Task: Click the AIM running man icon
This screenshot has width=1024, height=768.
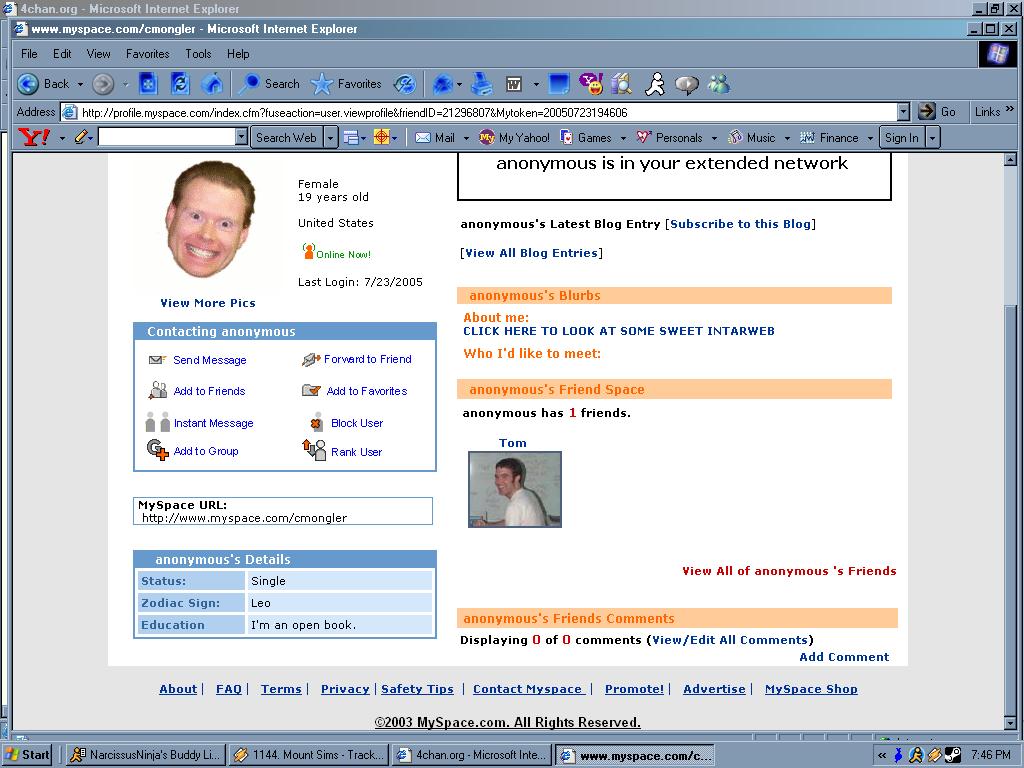Action: pyautogui.click(x=654, y=84)
